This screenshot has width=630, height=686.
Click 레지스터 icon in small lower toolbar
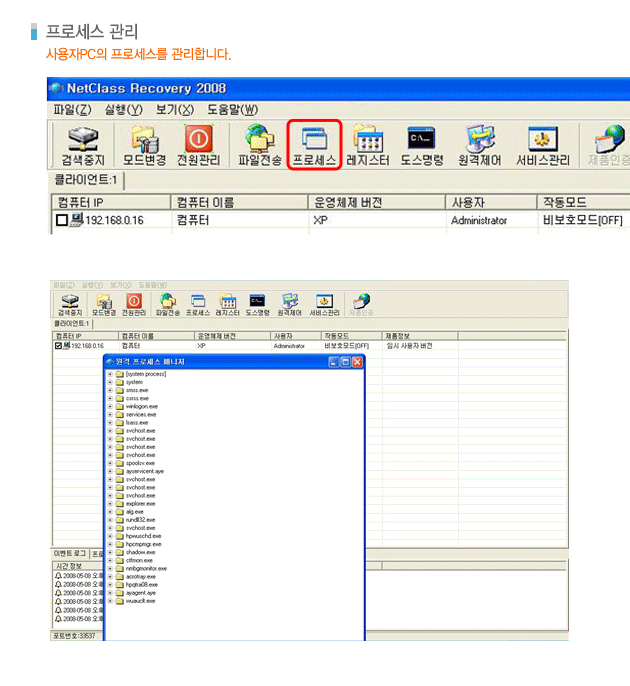pyautogui.click(x=228, y=305)
